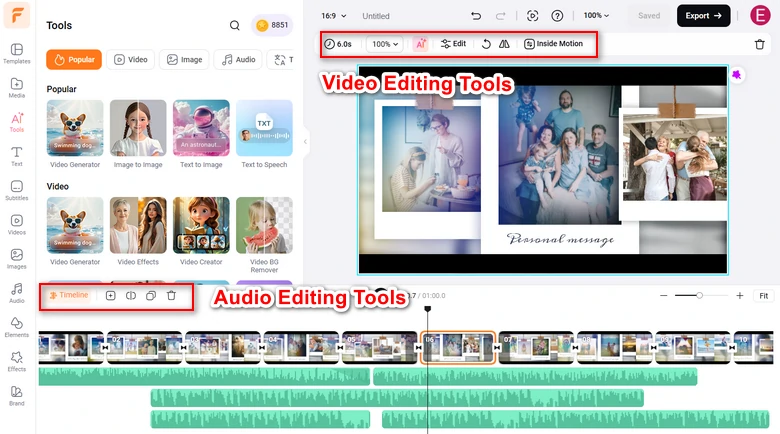Open the Video Effects tool
Viewport: 780px width, 434px height.
click(x=138, y=231)
